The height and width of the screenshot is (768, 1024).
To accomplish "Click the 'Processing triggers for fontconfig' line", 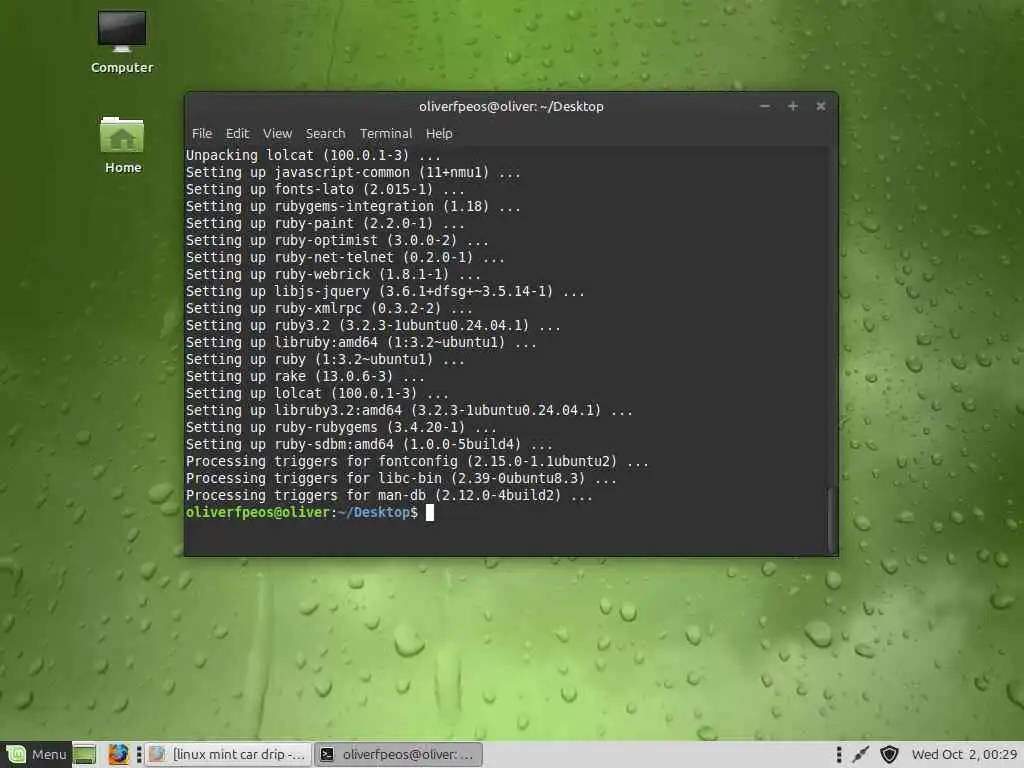I will 417,461.
